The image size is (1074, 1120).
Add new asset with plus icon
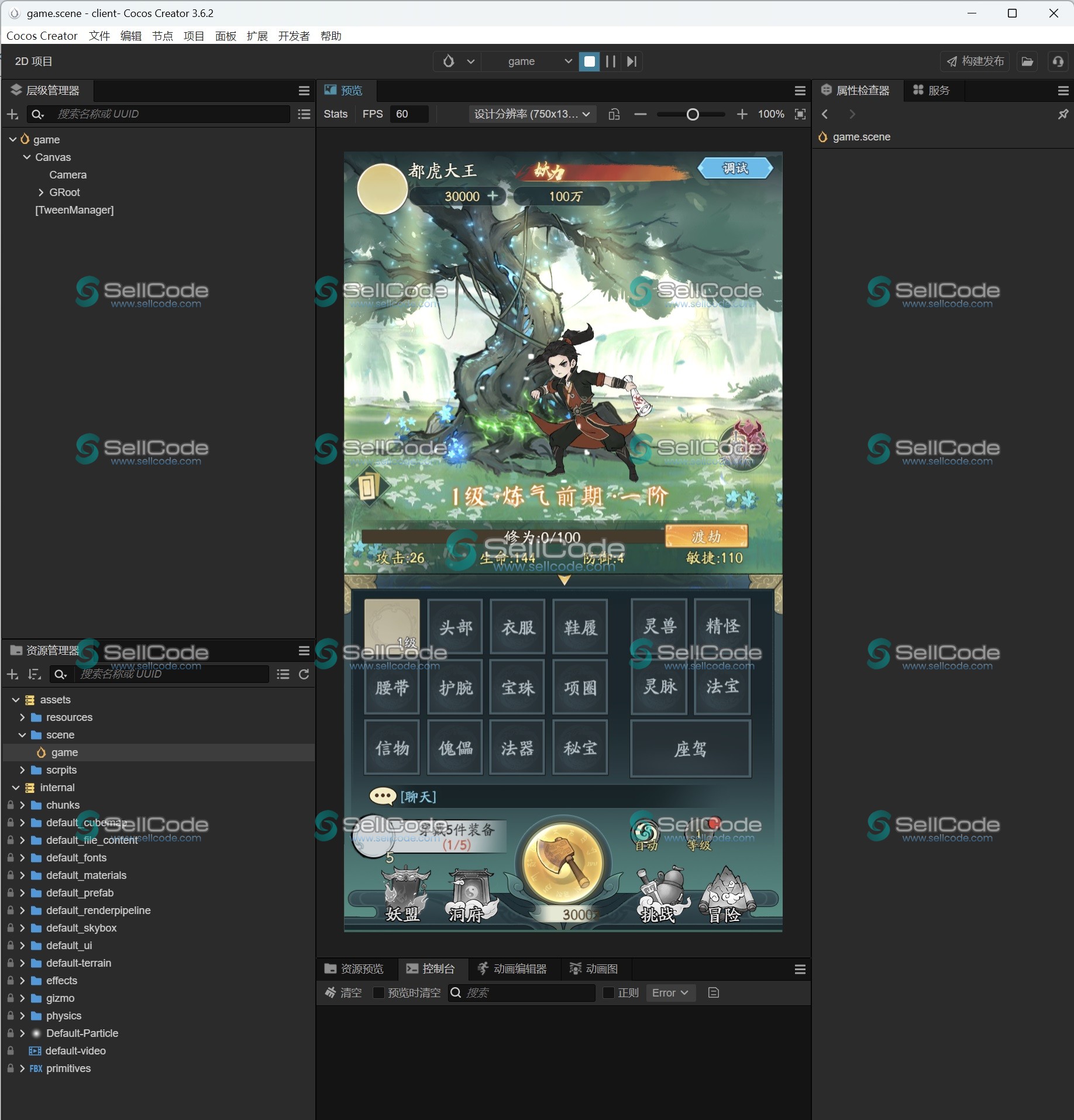click(13, 675)
